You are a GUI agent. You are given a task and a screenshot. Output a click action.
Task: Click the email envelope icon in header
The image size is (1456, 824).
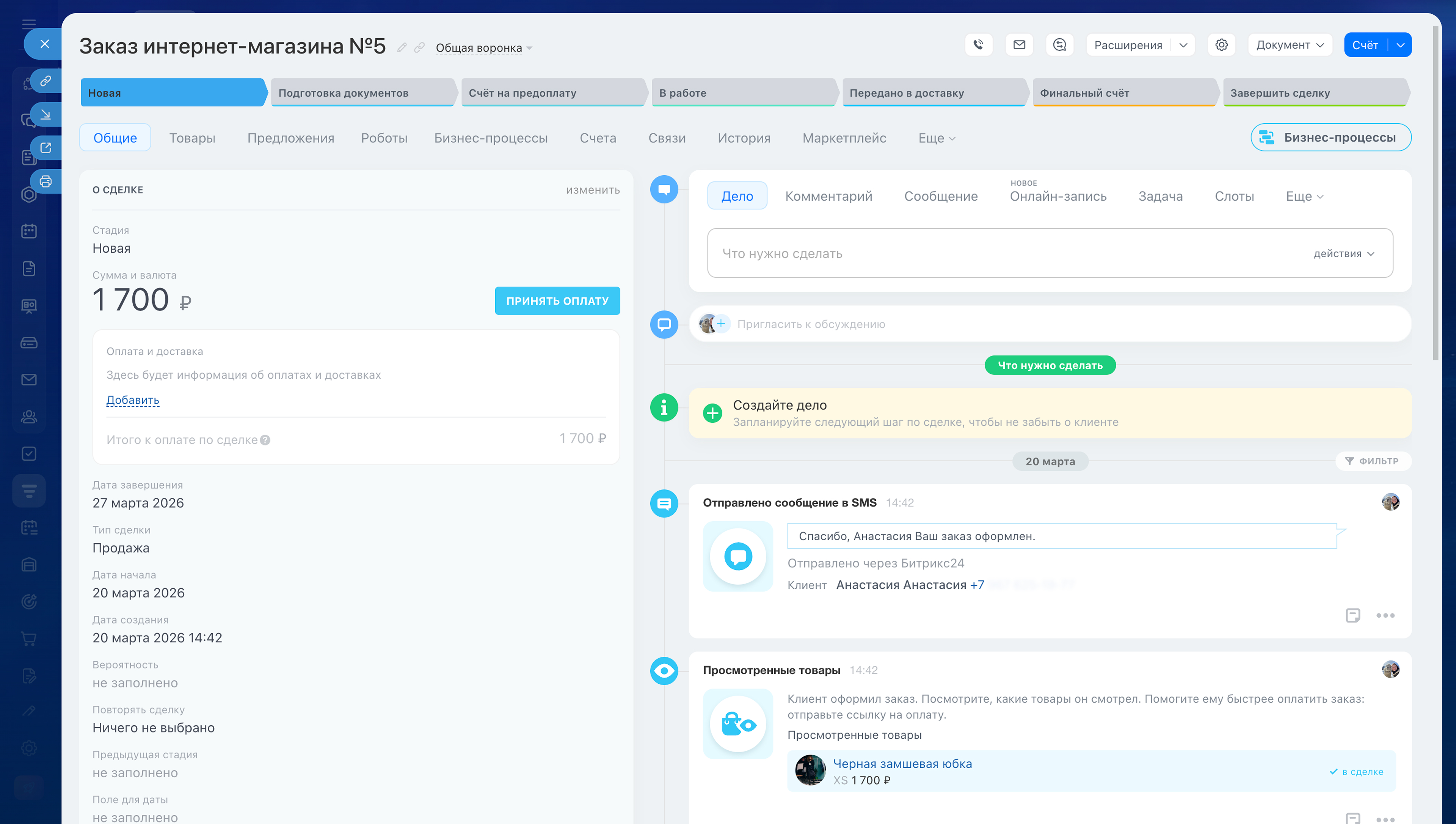[1019, 45]
